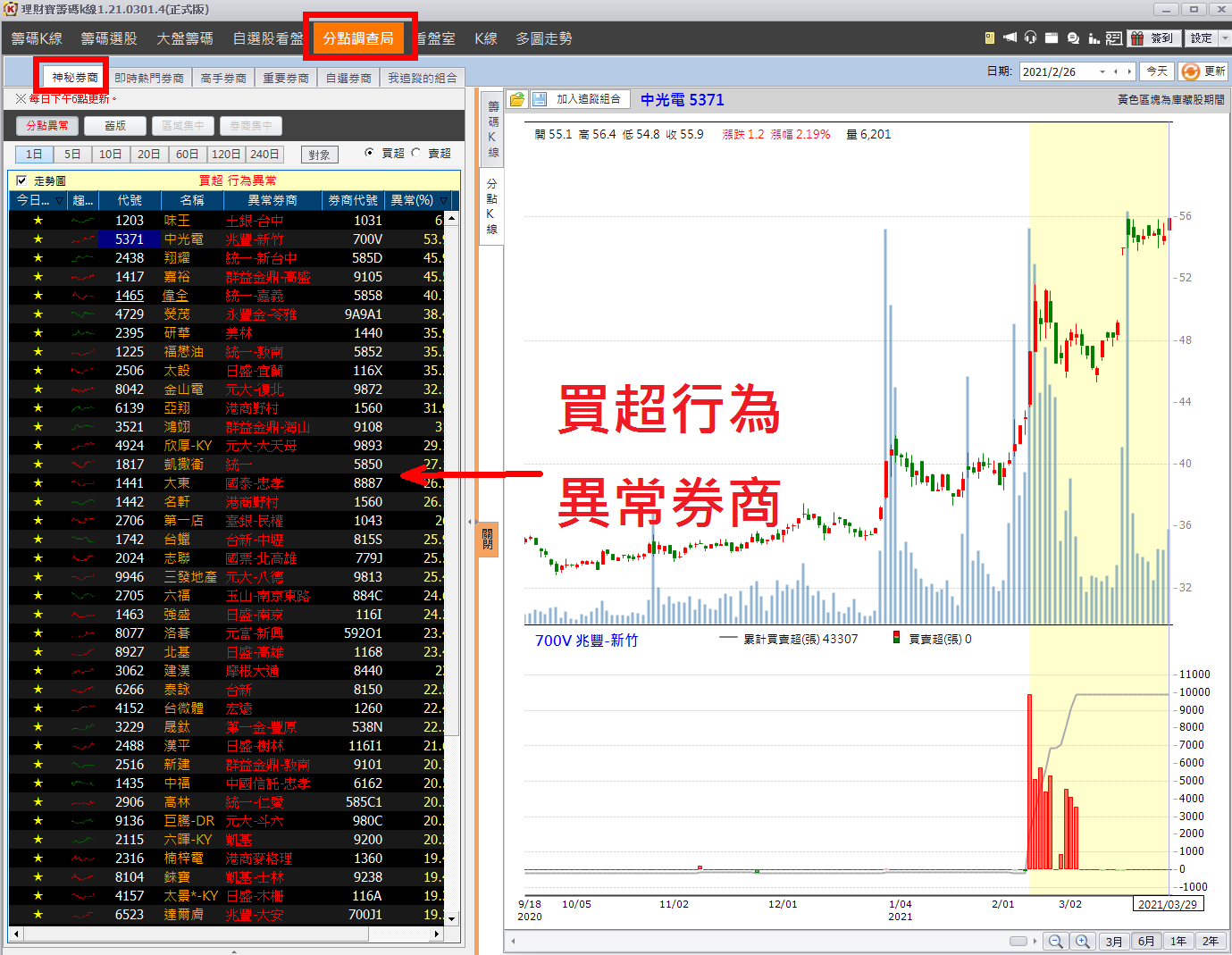Set the chart range to 3月
Viewport: 1232px width, 955px height.
coord(1114,942)
